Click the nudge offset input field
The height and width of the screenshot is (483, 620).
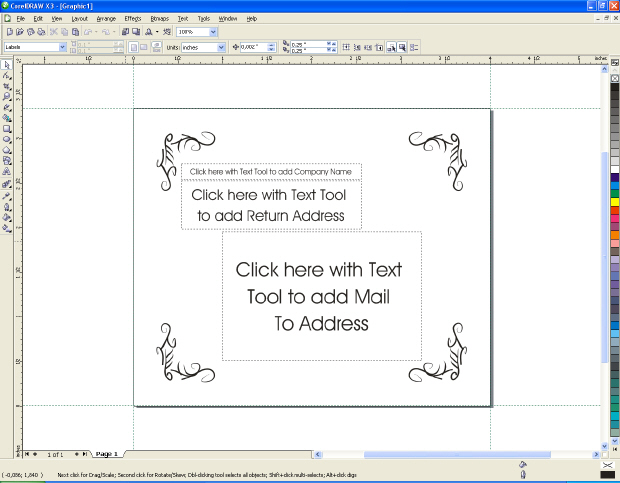pos(255,47)
